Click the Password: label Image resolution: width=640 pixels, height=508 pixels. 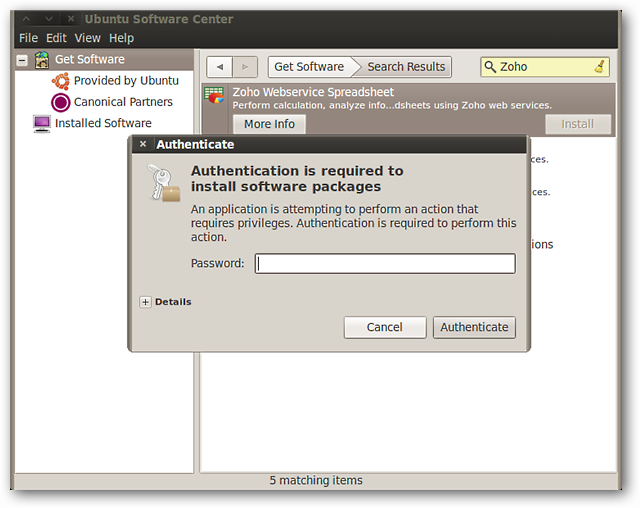218,264
